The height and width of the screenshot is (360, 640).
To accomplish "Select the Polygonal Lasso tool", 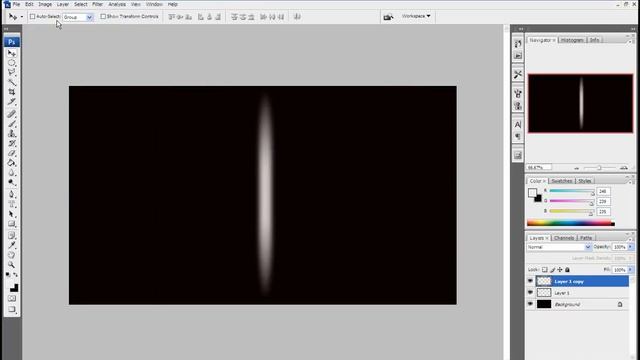I will (x=11, y=73).
